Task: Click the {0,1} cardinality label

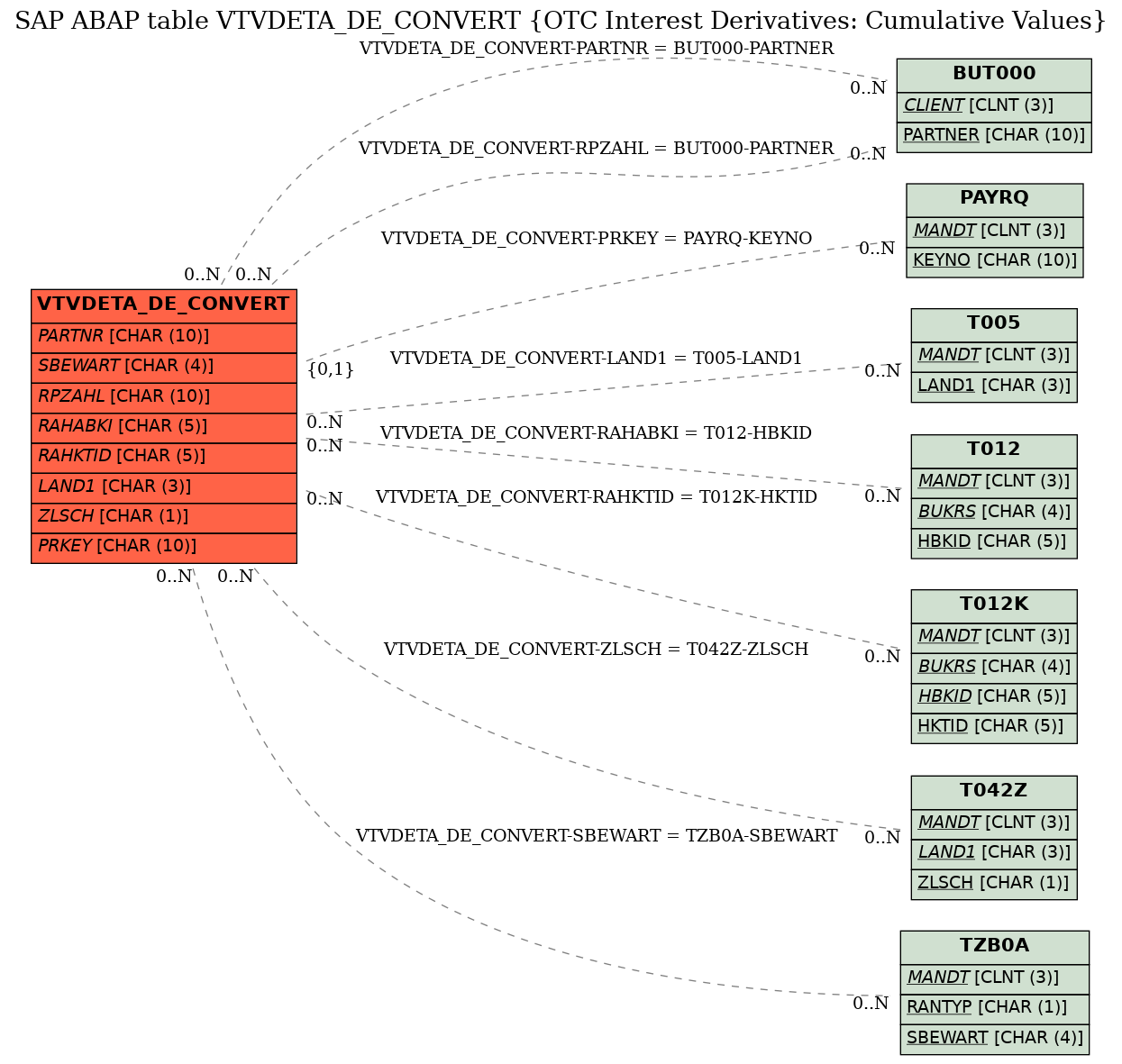Action: pos(331,369)
